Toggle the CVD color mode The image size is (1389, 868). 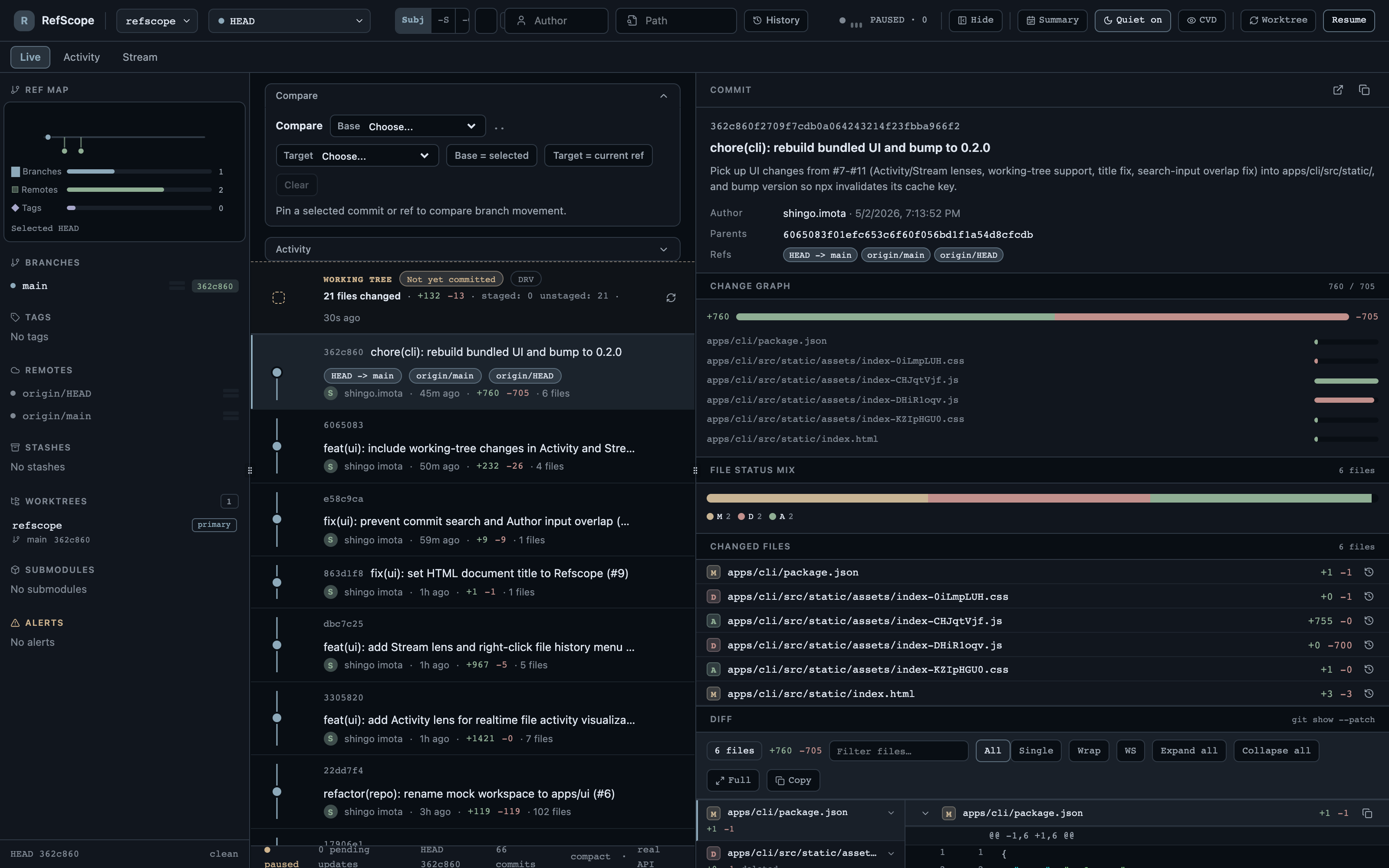[1202, 20]
